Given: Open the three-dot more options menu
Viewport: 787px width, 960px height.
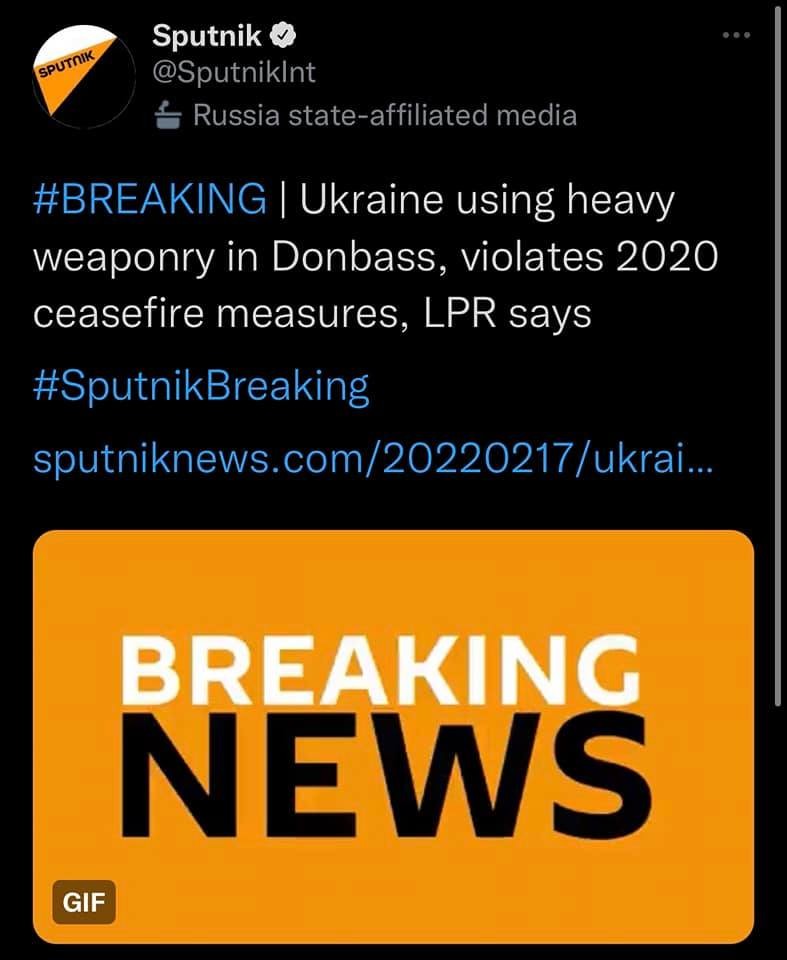Looking at the screenshot, I should point(736,36).
